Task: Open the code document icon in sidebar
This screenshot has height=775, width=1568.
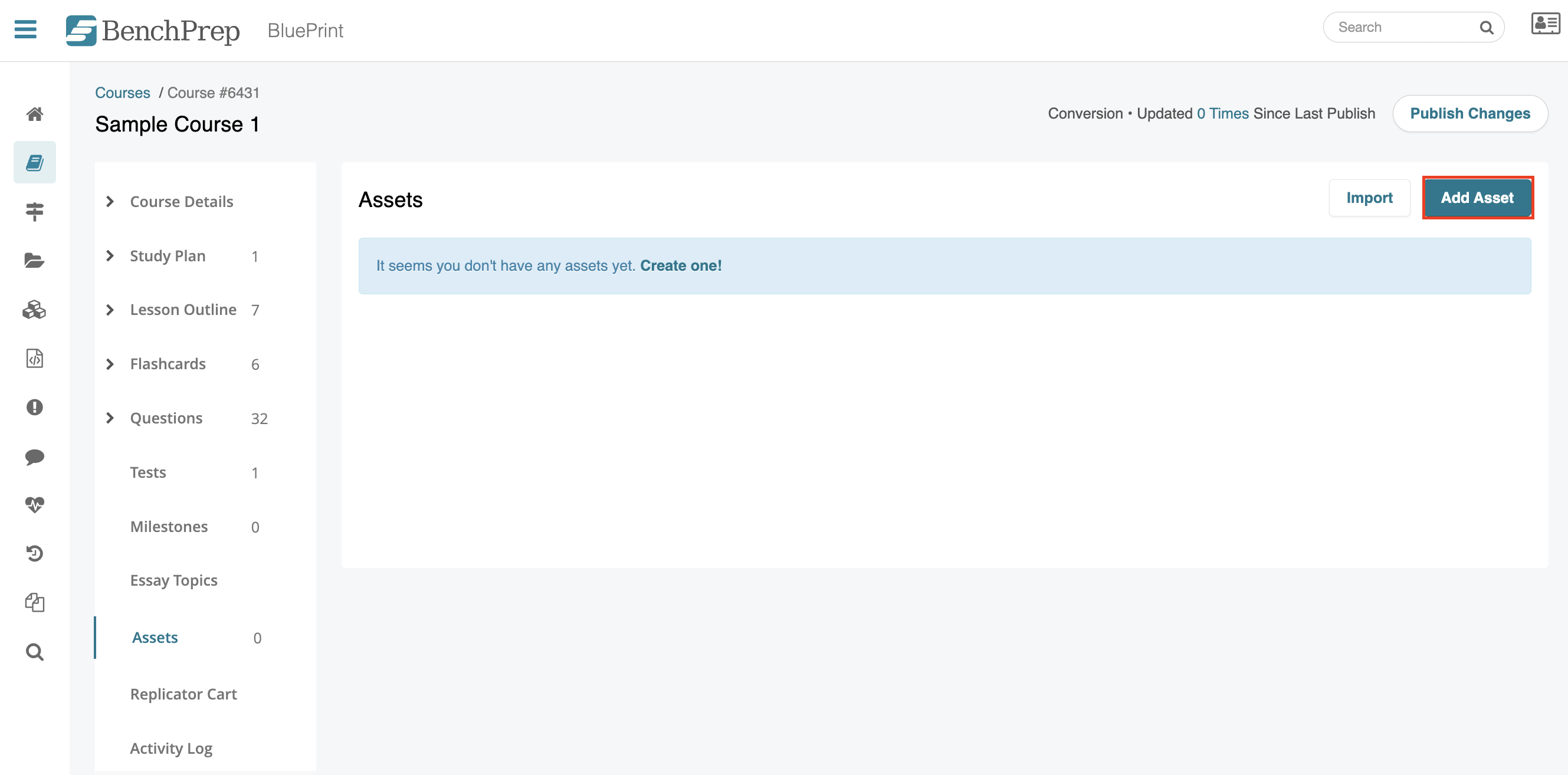Action: (35, 359)
